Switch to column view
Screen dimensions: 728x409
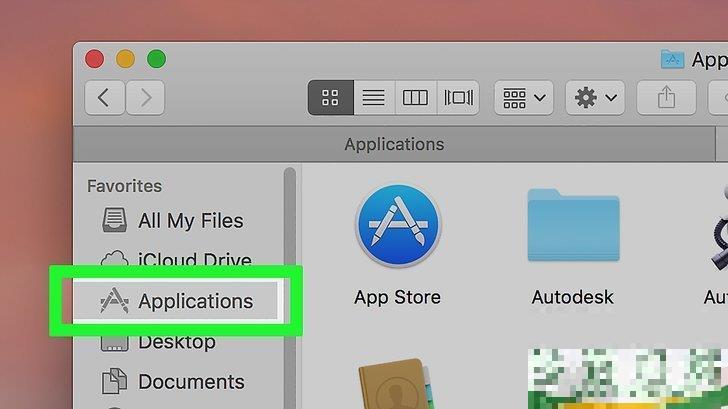(415, 98)
